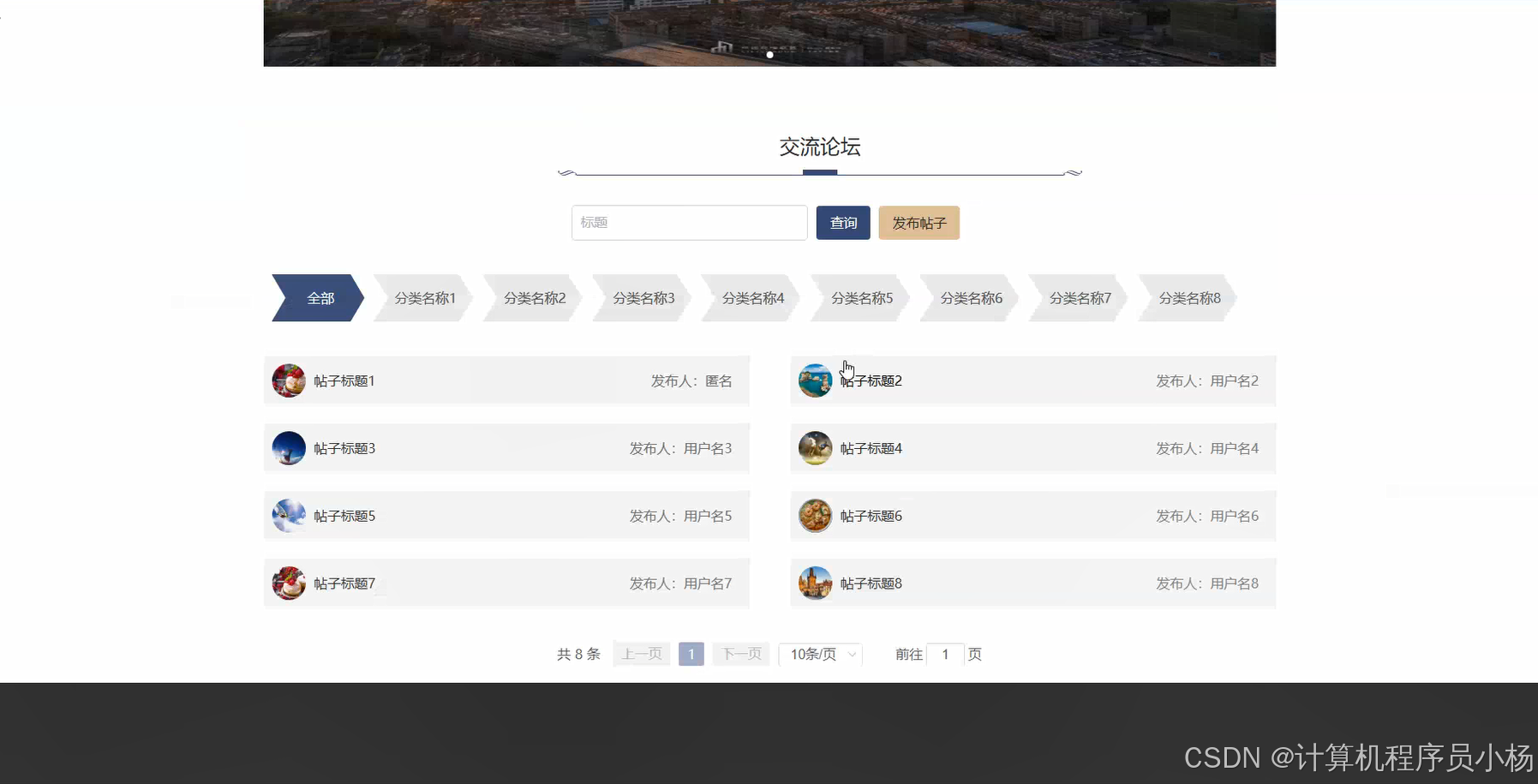Expand the 10条/页 page size dropdown
This screenshot has height=784, width=1538.
(x=821, y=654)
